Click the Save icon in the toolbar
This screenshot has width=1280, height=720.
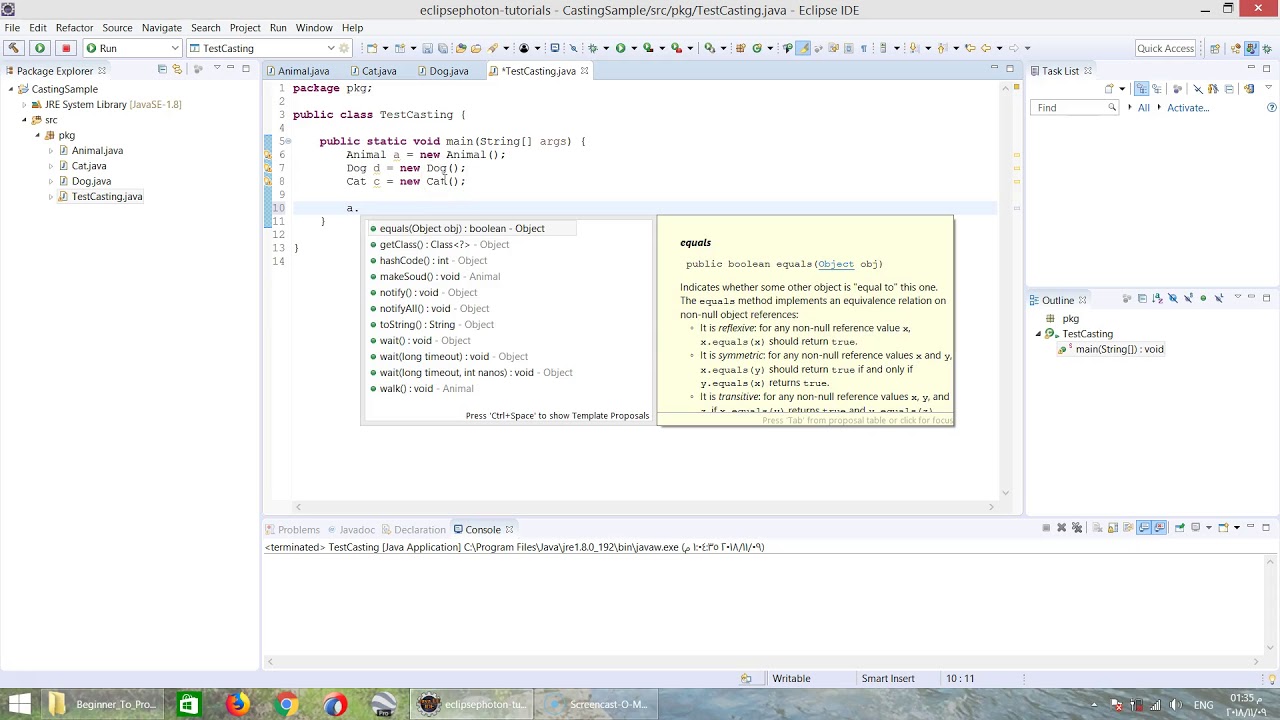click(427, 48)
